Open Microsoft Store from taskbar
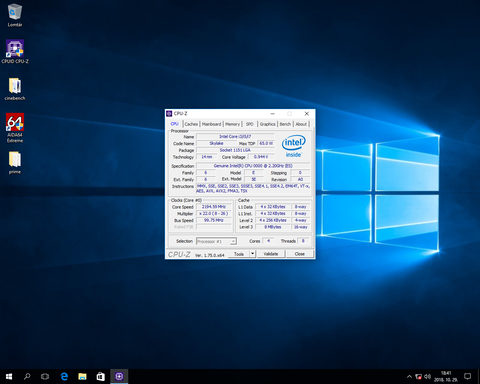480x384 pixels. tap(100, 377)
